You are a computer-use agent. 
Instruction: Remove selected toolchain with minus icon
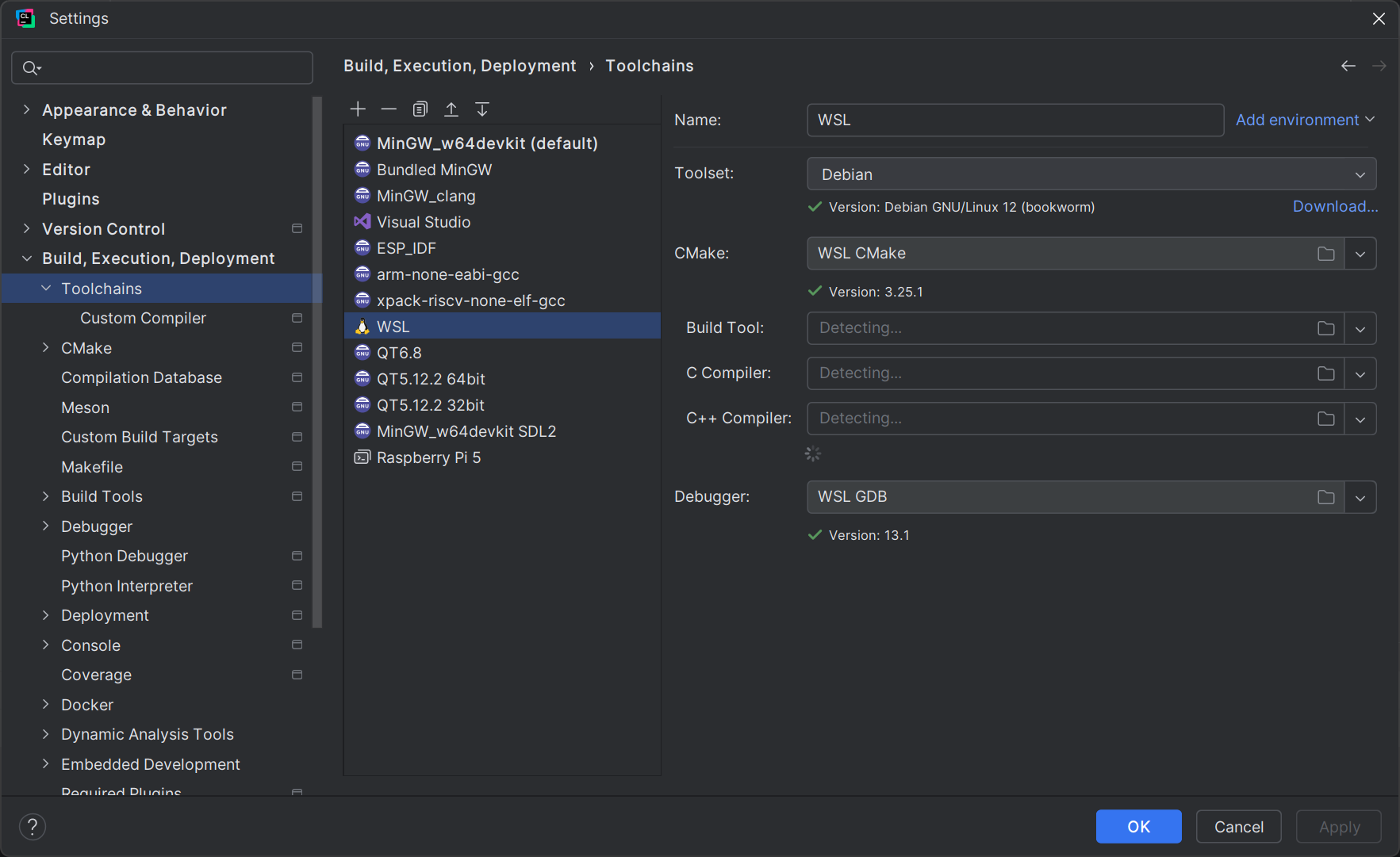click(x=389, y=109)
